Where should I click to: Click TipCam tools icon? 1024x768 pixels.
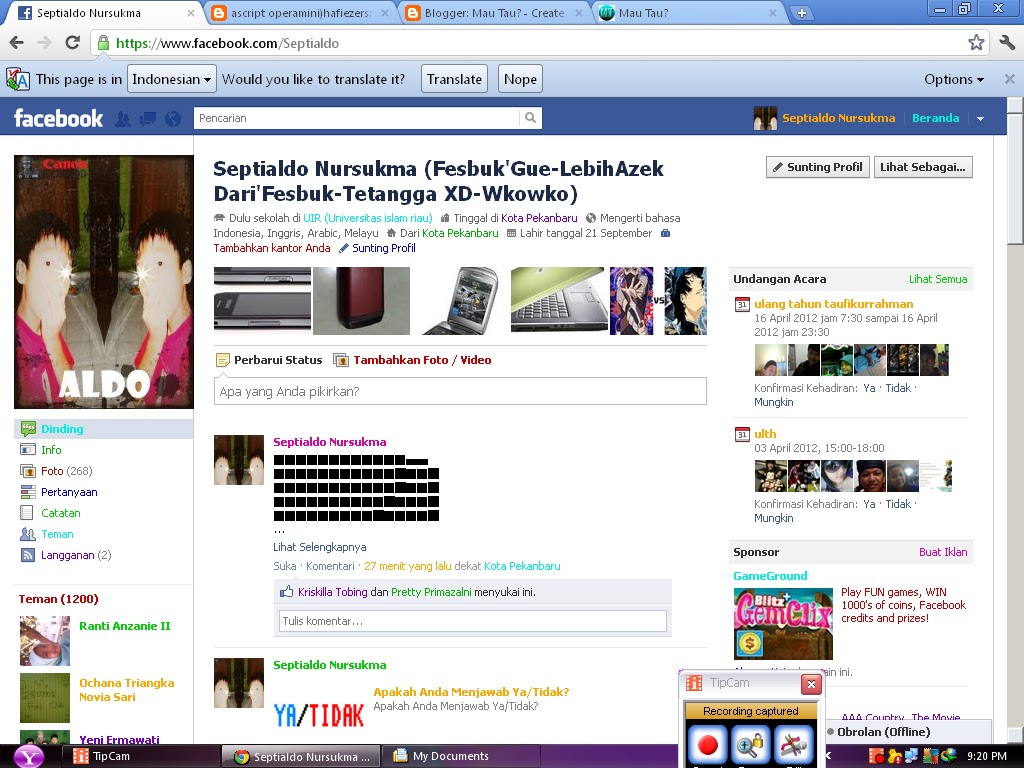793,744
